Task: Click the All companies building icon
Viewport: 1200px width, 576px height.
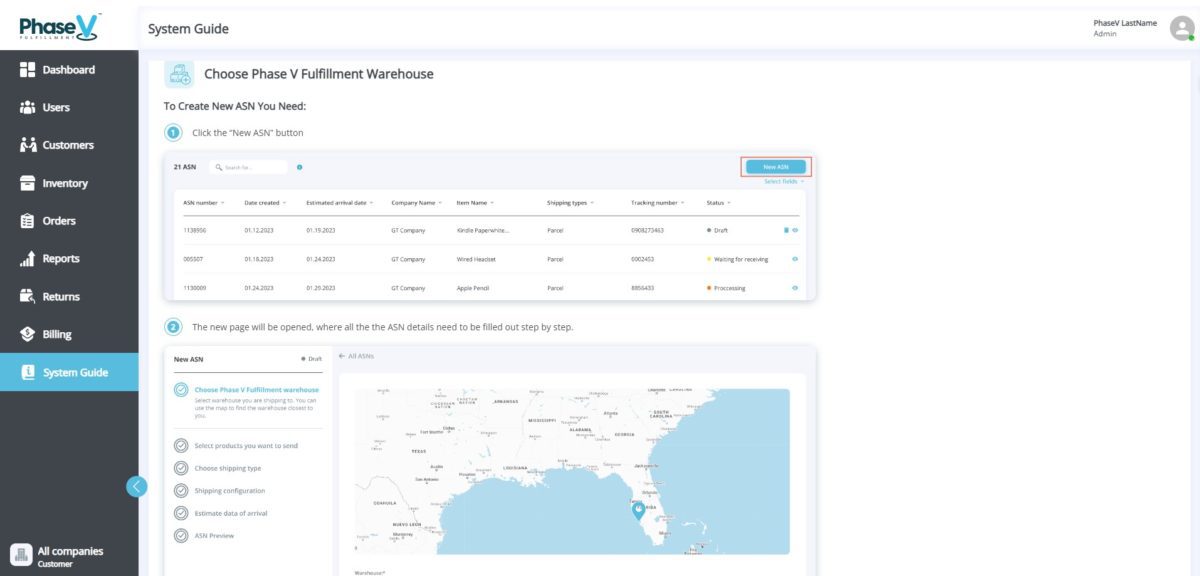Action: coord(21,555)
